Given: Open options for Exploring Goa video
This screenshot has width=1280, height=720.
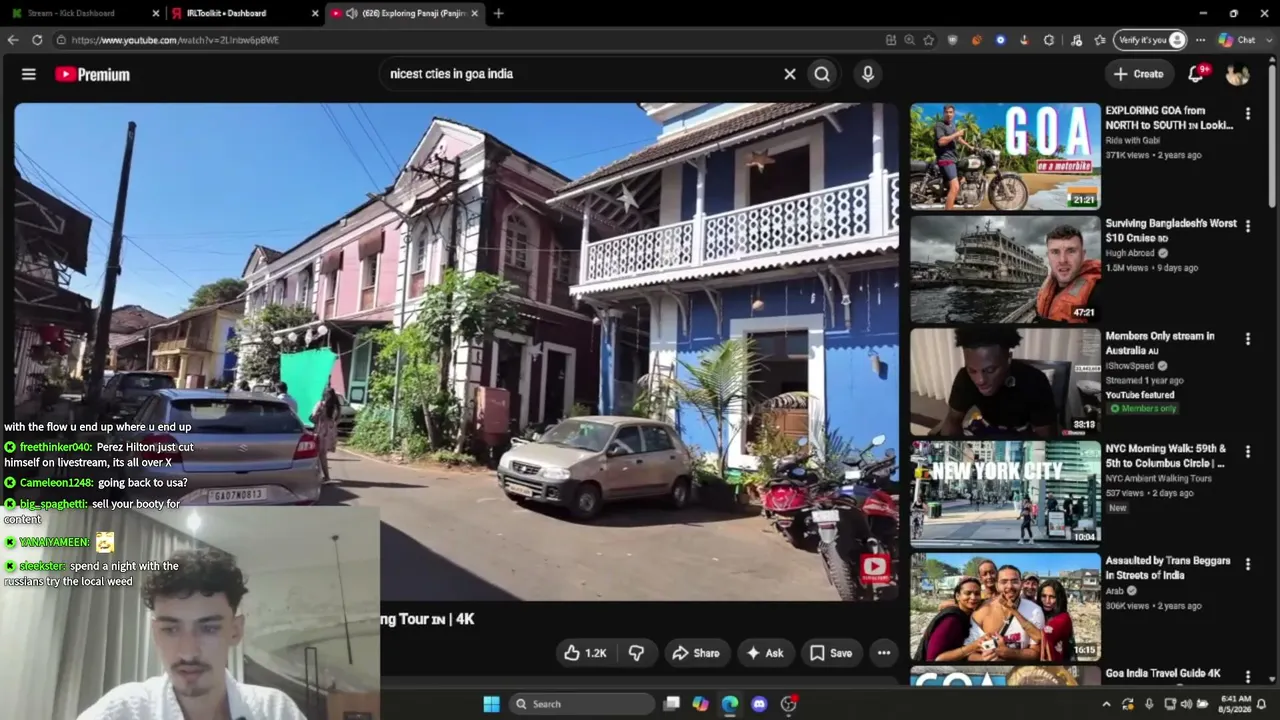Looking at the screenshot, I should [1248, 114].
